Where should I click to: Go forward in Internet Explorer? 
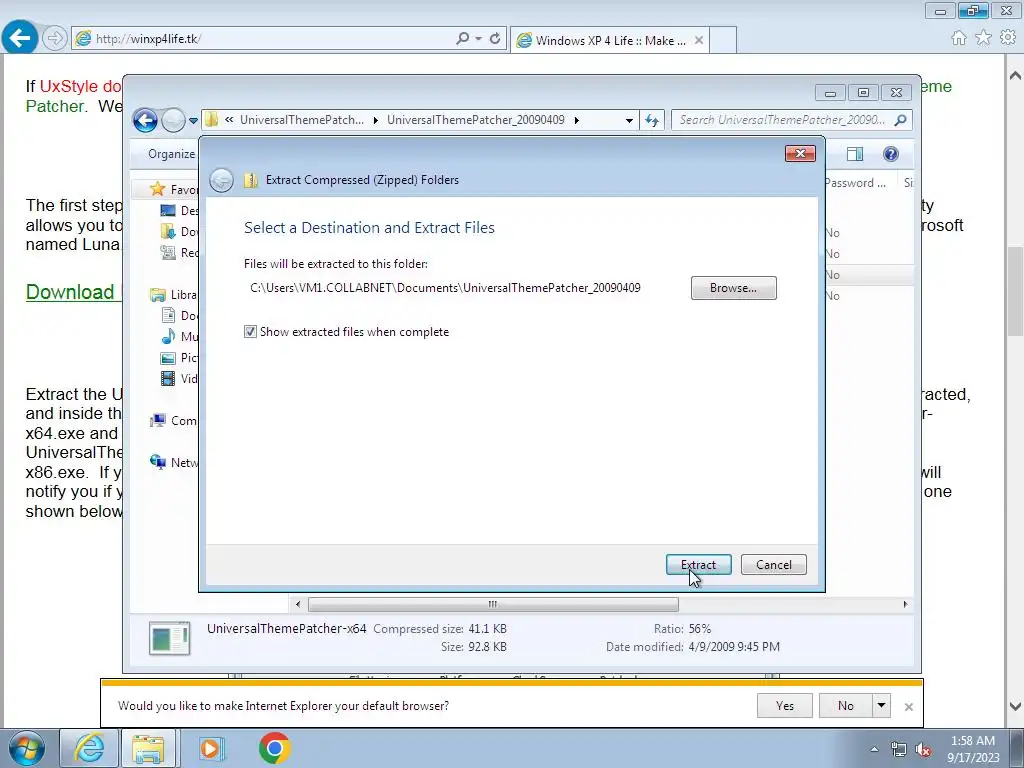[55, 39]
